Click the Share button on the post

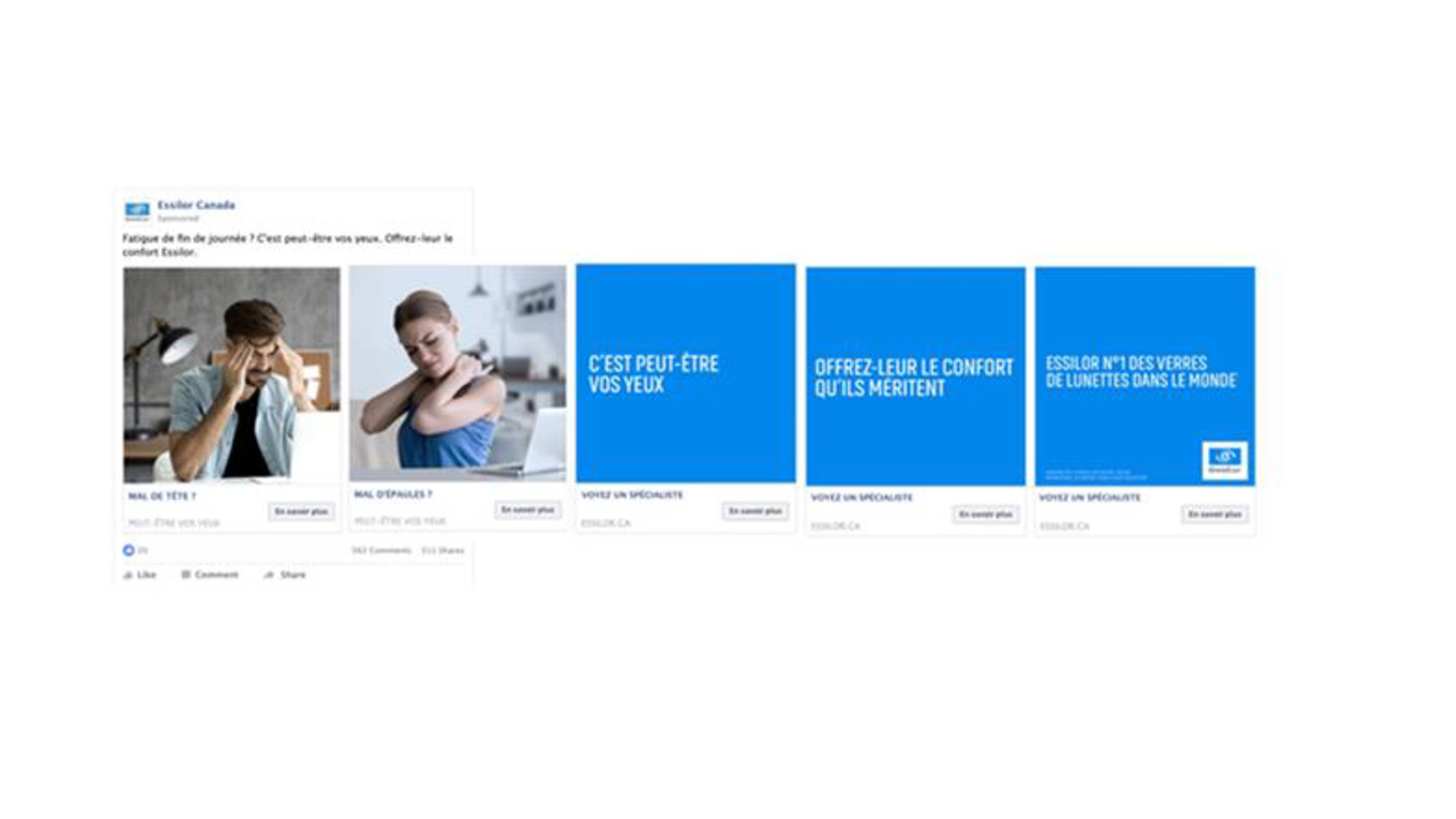pyautogui.click(x=285, y=575)
